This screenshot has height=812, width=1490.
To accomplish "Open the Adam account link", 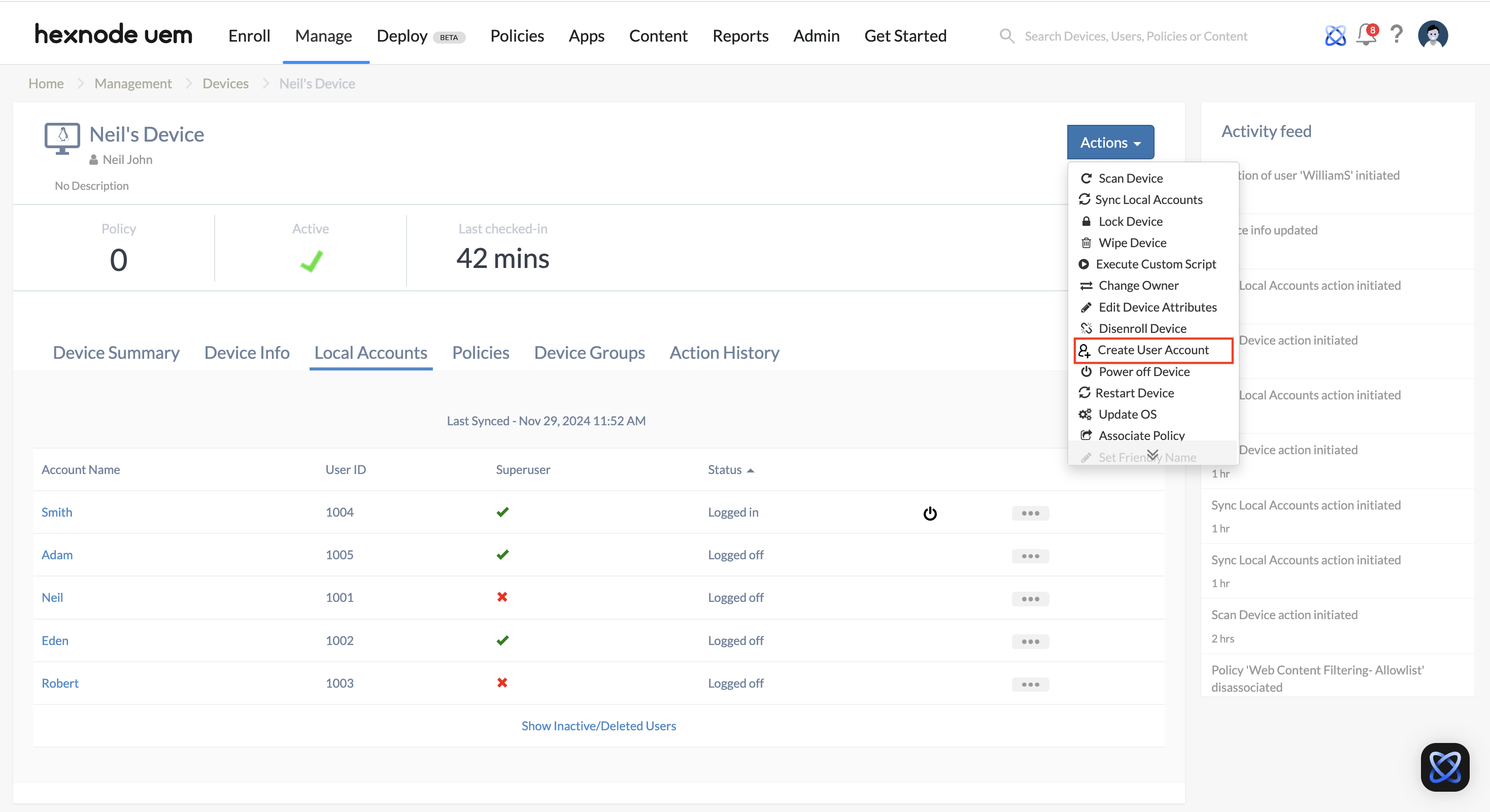I will (x=57, y=555).
